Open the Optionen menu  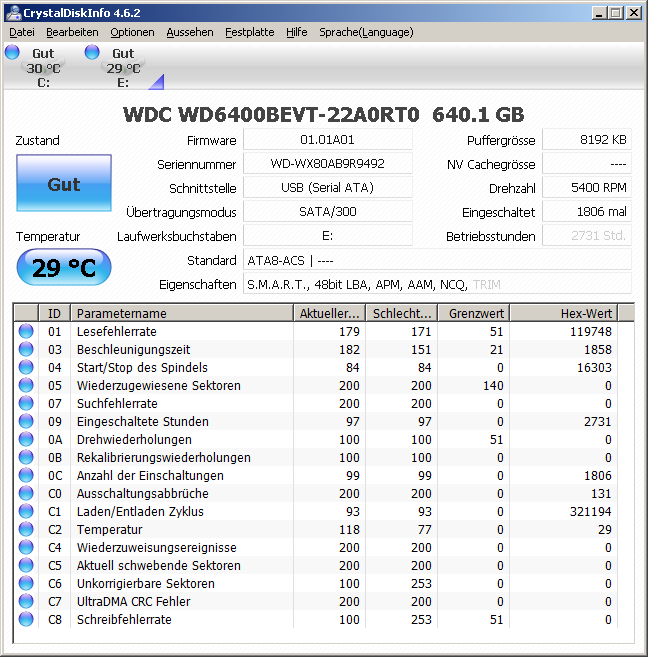(x=132, y=32)
